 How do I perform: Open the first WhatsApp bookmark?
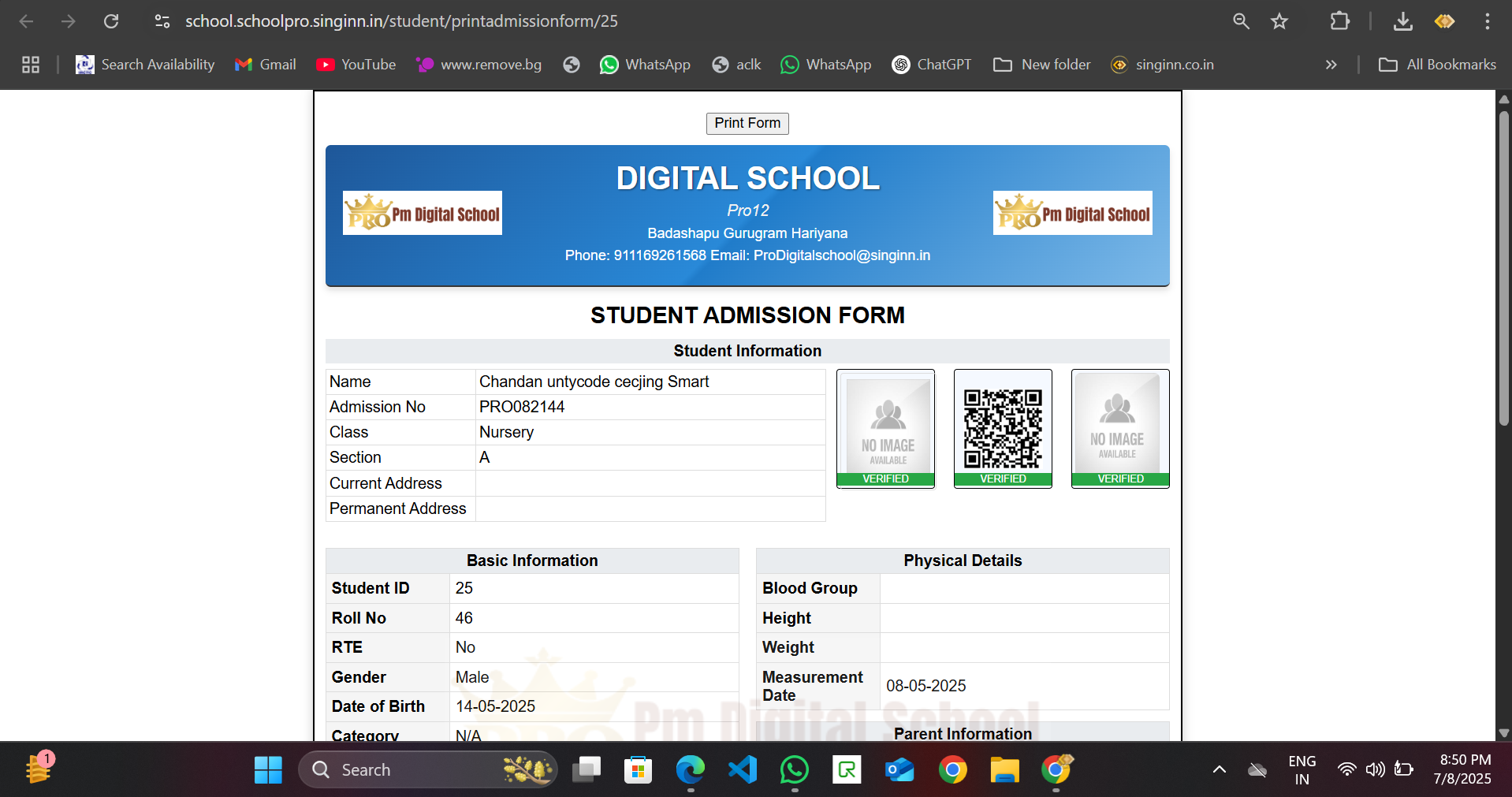pos(645,65)
